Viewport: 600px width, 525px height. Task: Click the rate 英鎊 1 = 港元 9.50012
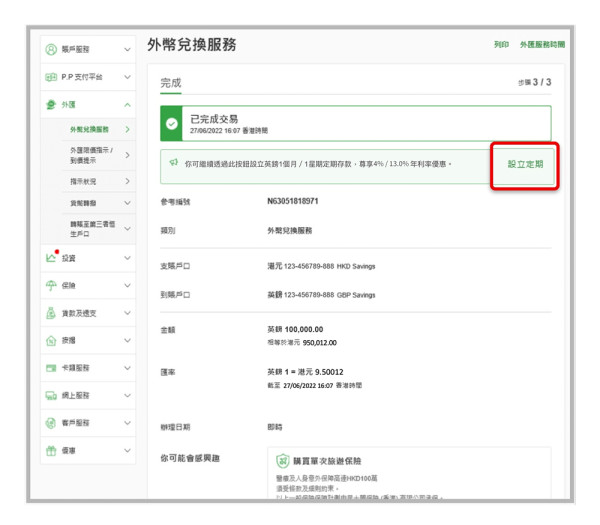coord(305,372)
